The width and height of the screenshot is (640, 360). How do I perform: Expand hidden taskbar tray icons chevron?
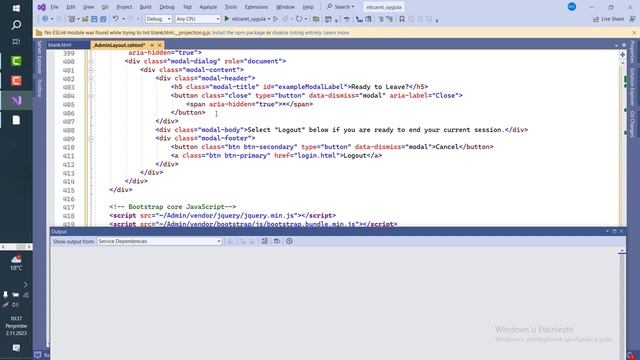[x=26, y=284]
